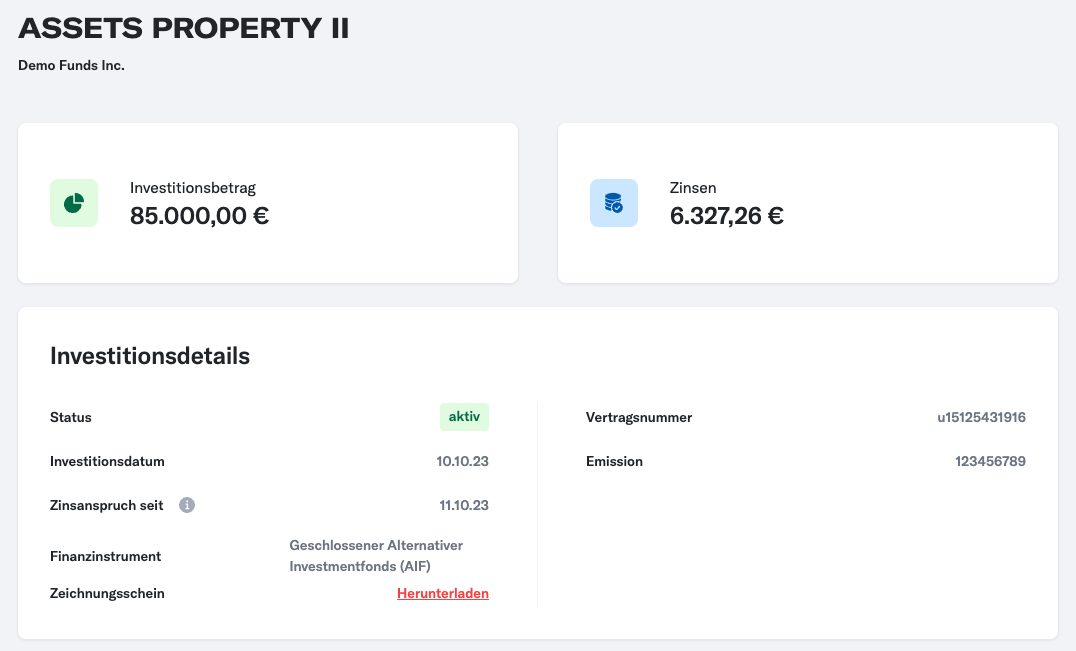This screenshot has width=1076, height=651.
Task: Click the interest entitlement date 11.10.23
Action: click(464, 505)
